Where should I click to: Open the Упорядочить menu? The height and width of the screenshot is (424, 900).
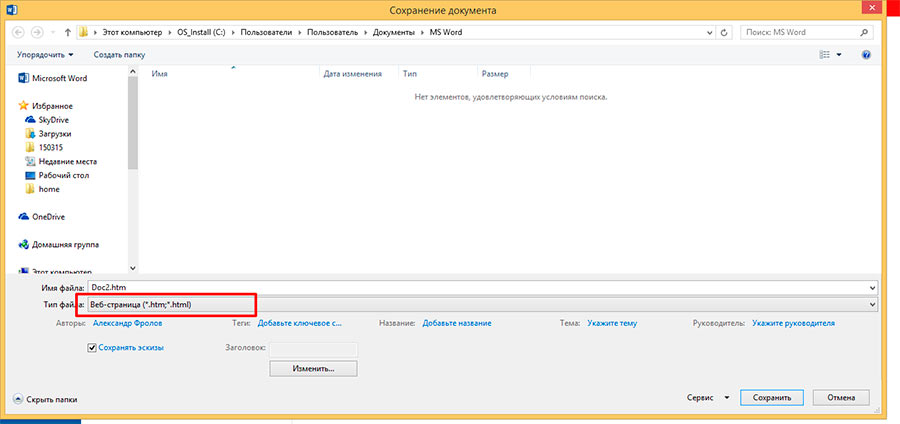tap(45, 55)
